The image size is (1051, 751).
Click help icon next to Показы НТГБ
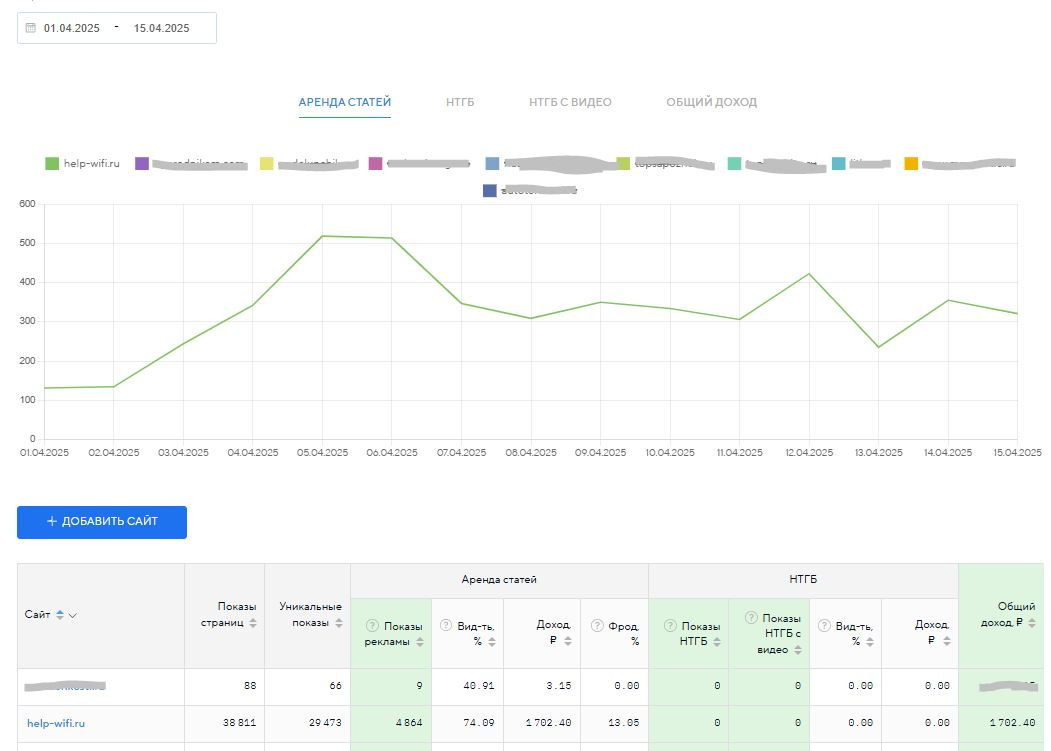[670, 626]
